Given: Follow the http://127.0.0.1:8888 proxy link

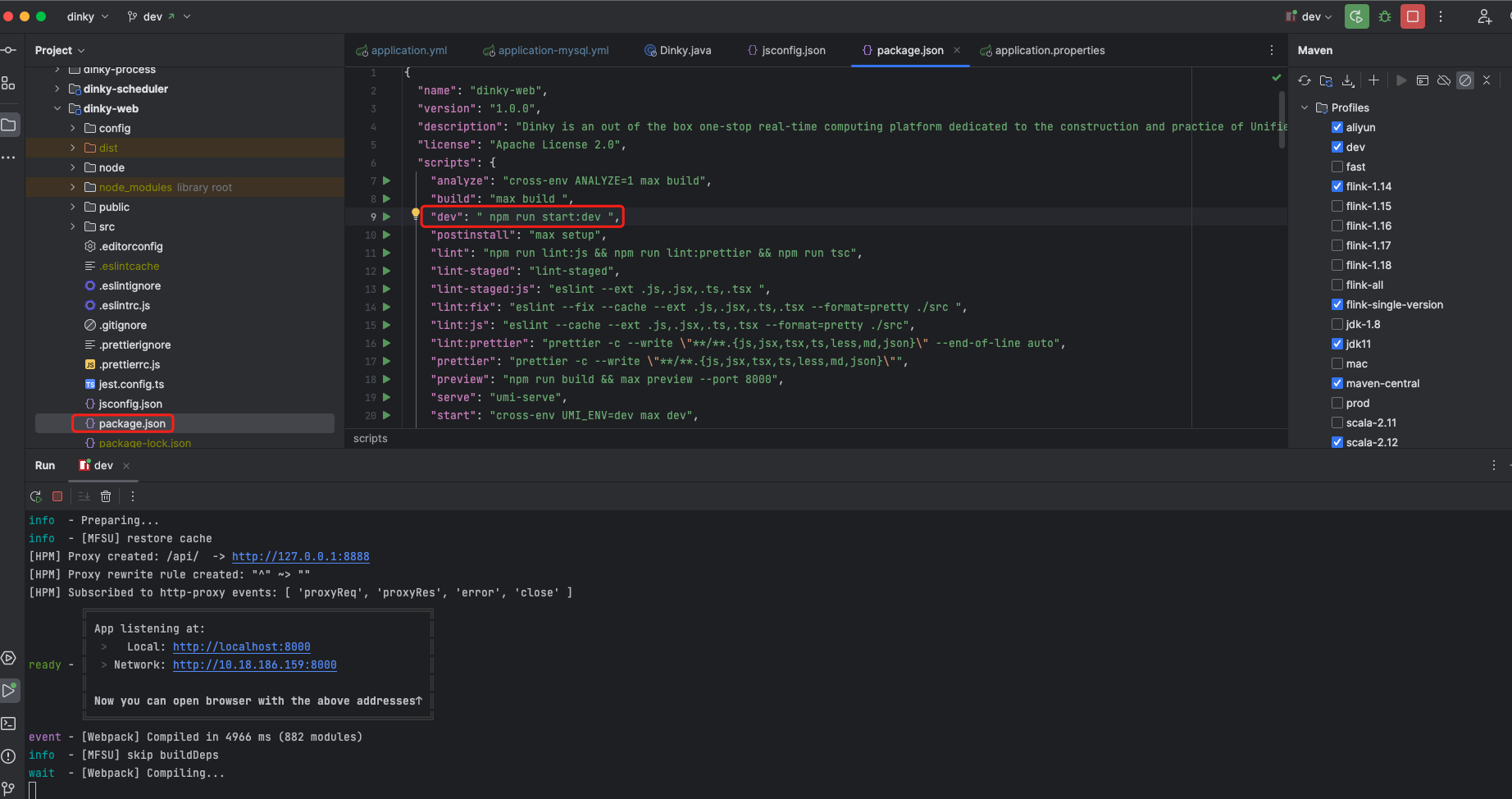Looking at the screenshot, I should 300,556.
